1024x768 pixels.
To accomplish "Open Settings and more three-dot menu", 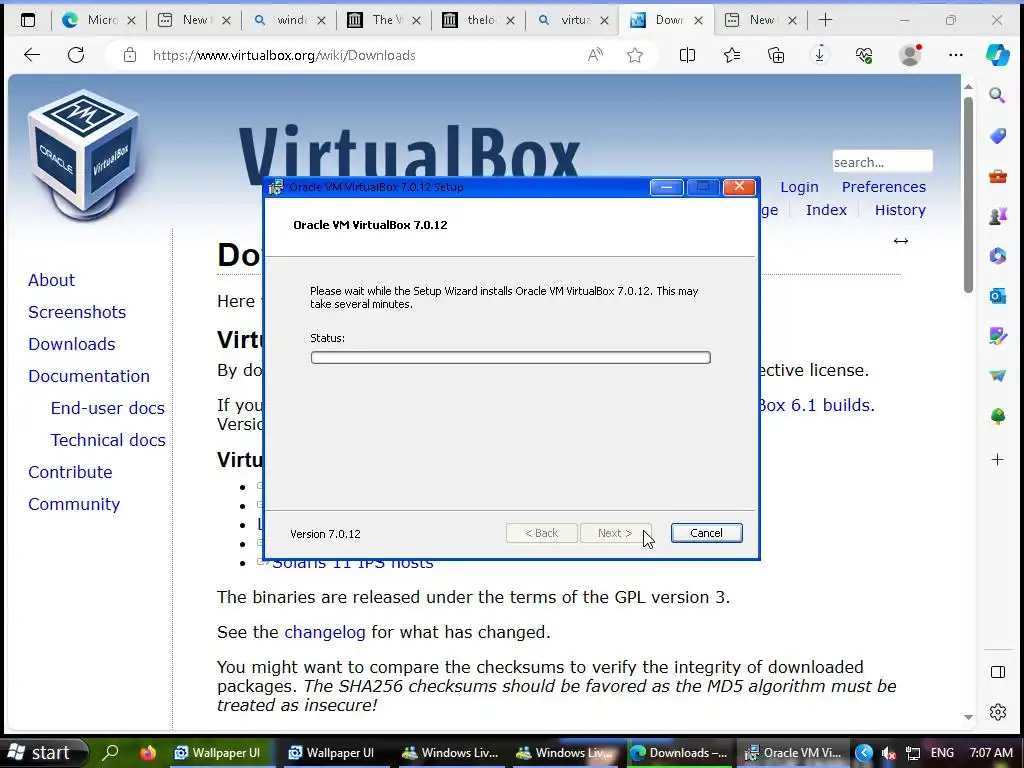I will tap(955, 55).
